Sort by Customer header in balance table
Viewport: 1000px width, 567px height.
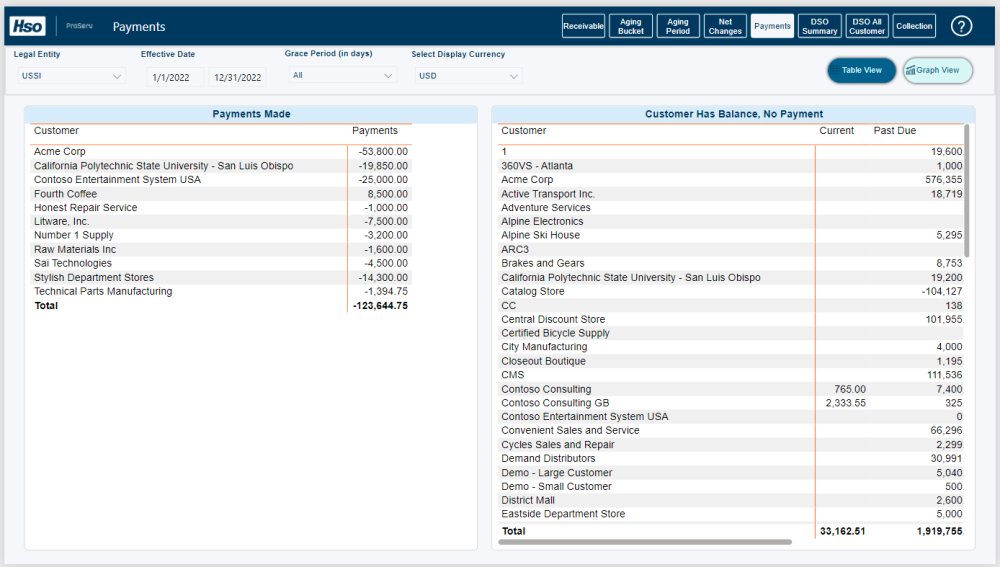(524, 131)
